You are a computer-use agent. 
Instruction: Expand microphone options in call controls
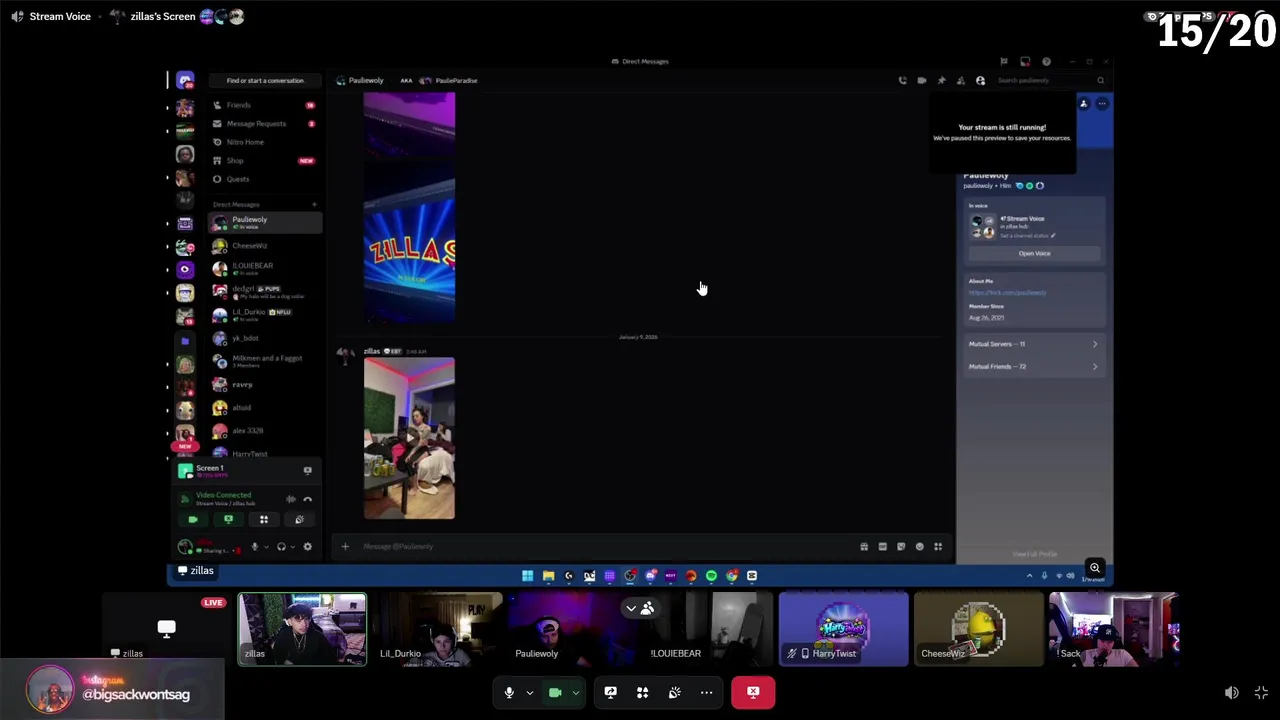pyautogui.click(x=529, y=692)
